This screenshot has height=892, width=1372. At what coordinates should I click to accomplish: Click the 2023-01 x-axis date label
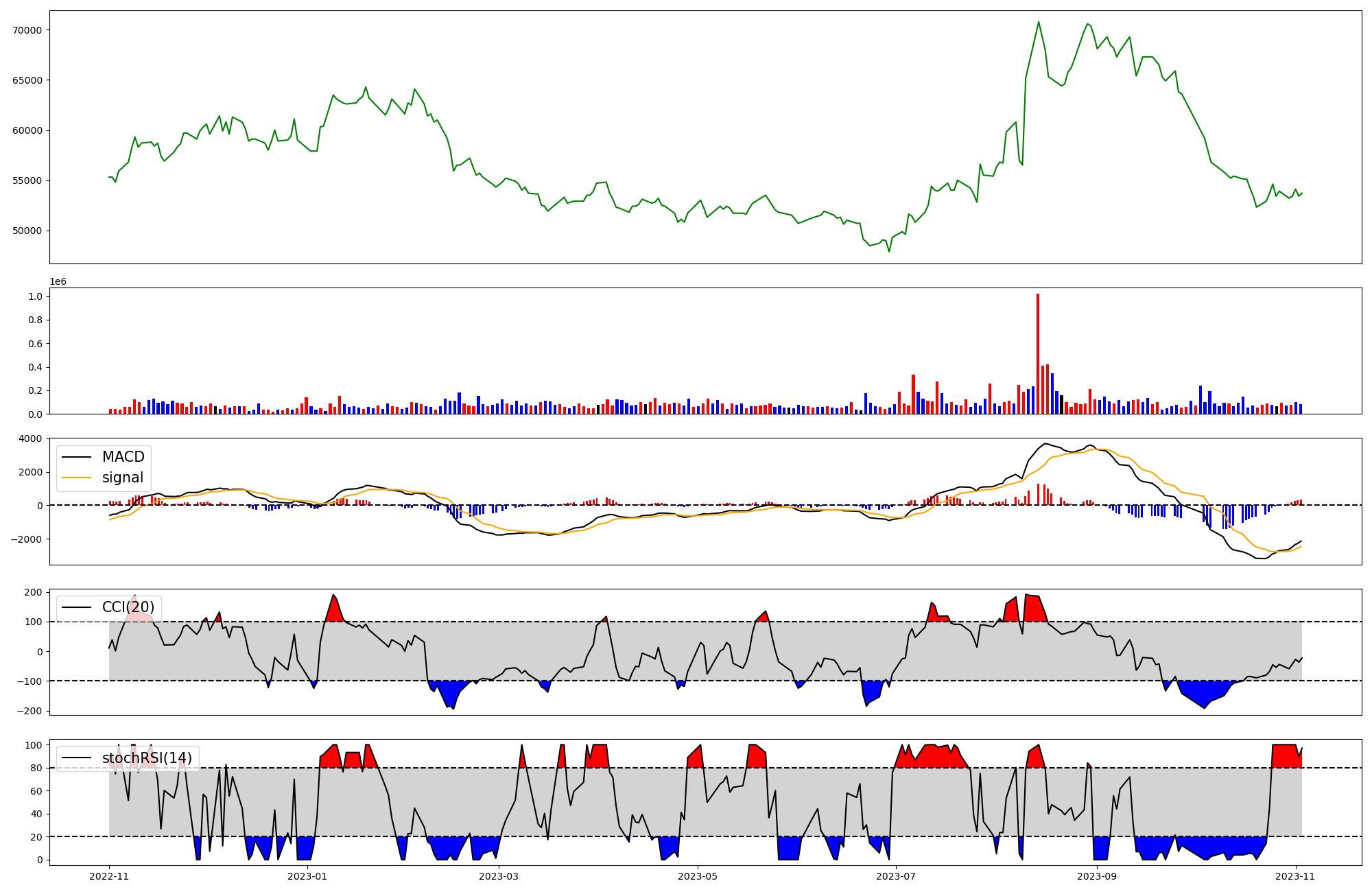coord(307,876)
